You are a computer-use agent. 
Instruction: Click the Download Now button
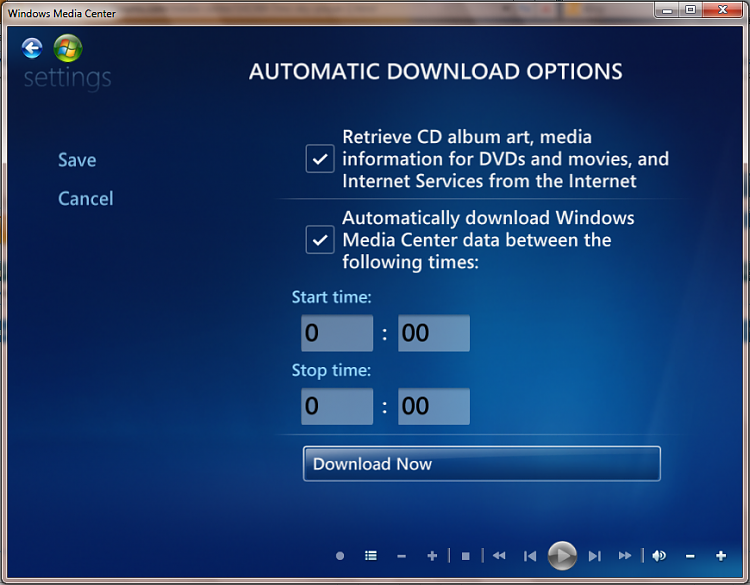pyautogui.click(x=482, y=464)
